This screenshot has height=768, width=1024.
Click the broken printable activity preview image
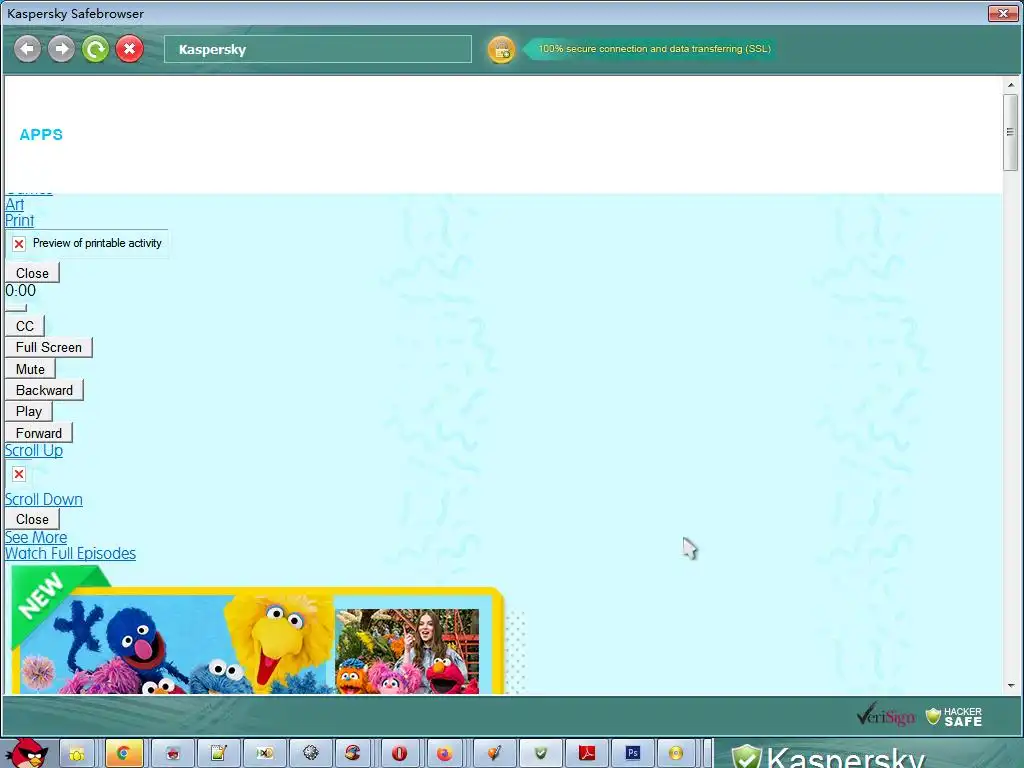tap(87, 244)
